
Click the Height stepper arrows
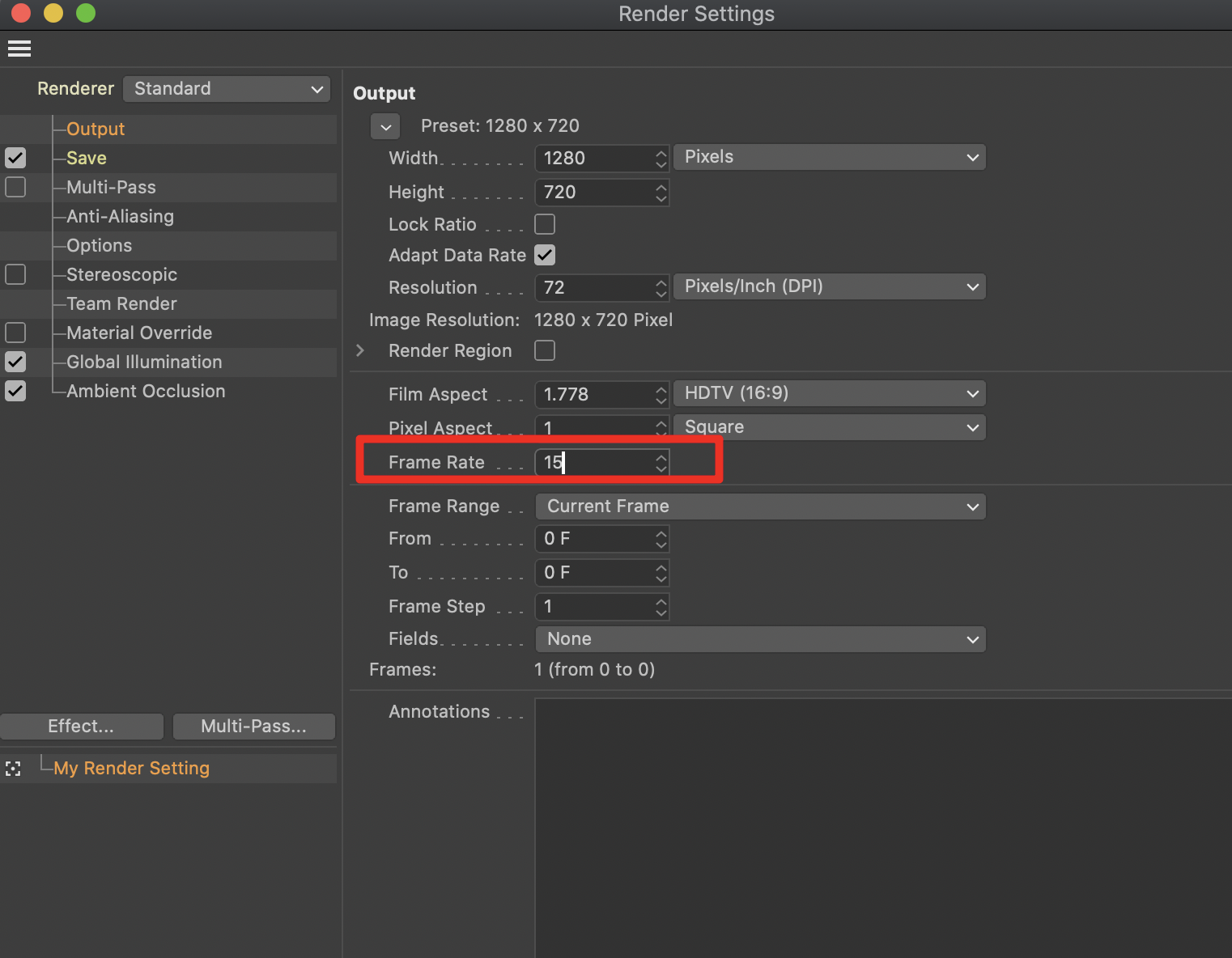[661, 193]
